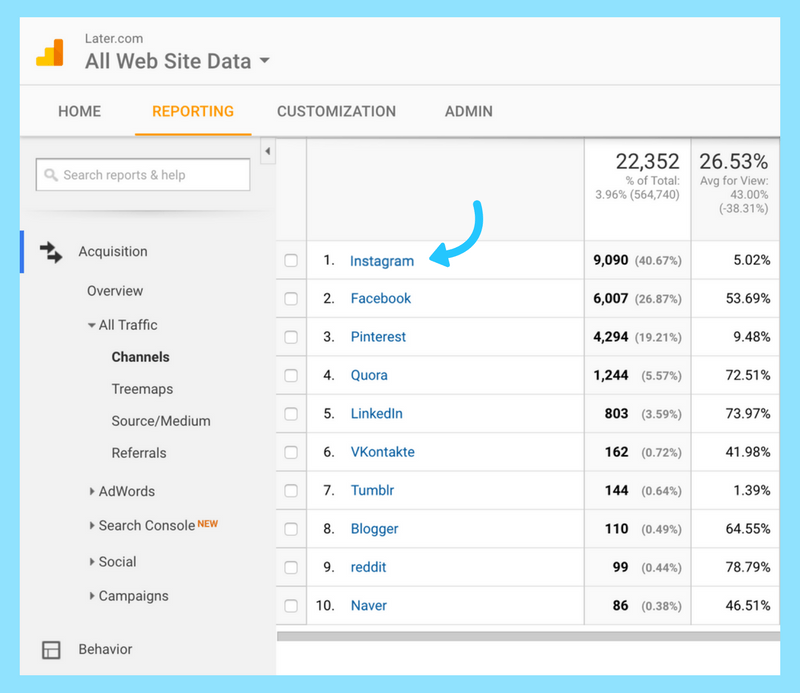Click the reddit source link
The height and width of the screenshot is (693, 800).
pos(368,567)
